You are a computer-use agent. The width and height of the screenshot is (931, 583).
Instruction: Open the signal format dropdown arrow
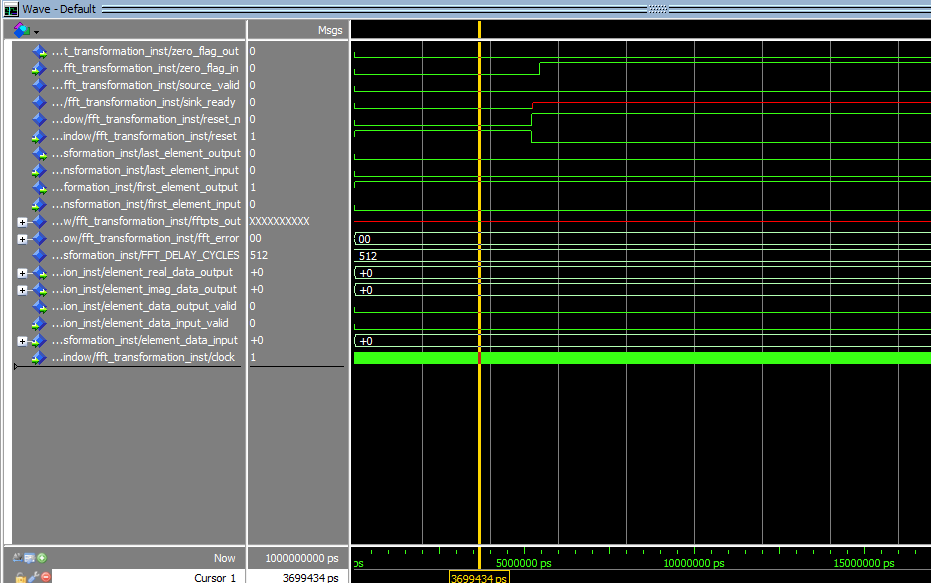pyautogui.click(x=36, y=31)
